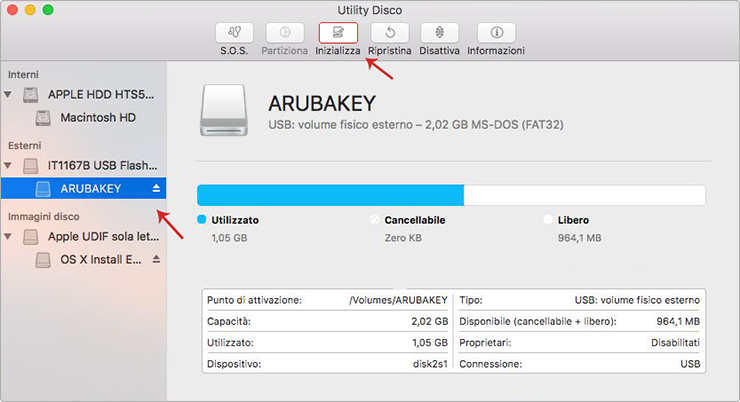Click the Partiziona toolbar icon

pos(285,33)
